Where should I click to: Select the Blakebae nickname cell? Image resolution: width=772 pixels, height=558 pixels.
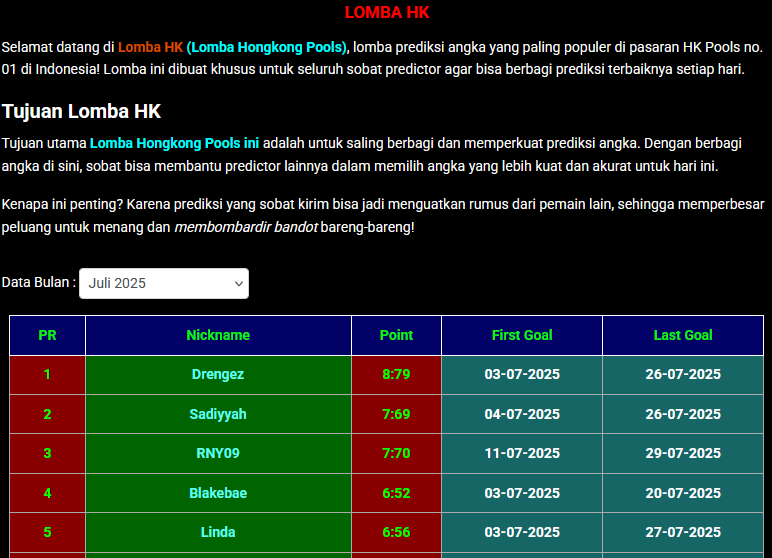pos(218,493)
